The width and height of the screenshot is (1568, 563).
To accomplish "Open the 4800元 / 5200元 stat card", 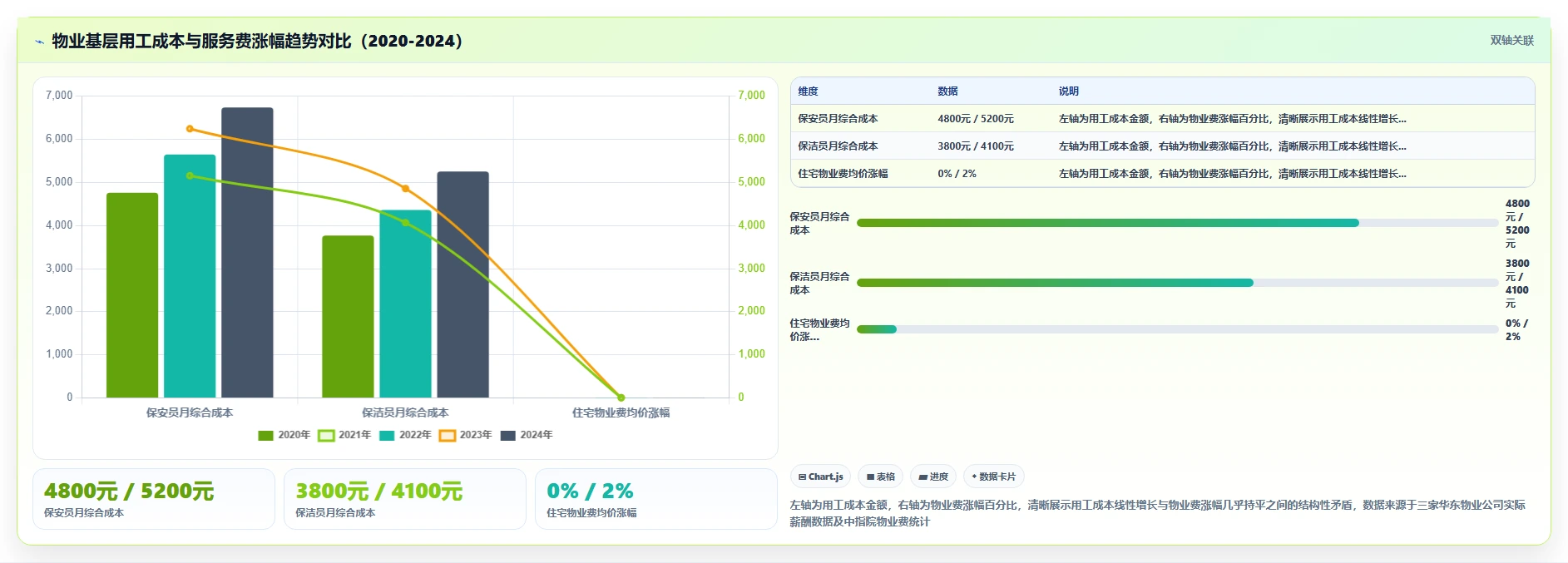I will point(154,499).
